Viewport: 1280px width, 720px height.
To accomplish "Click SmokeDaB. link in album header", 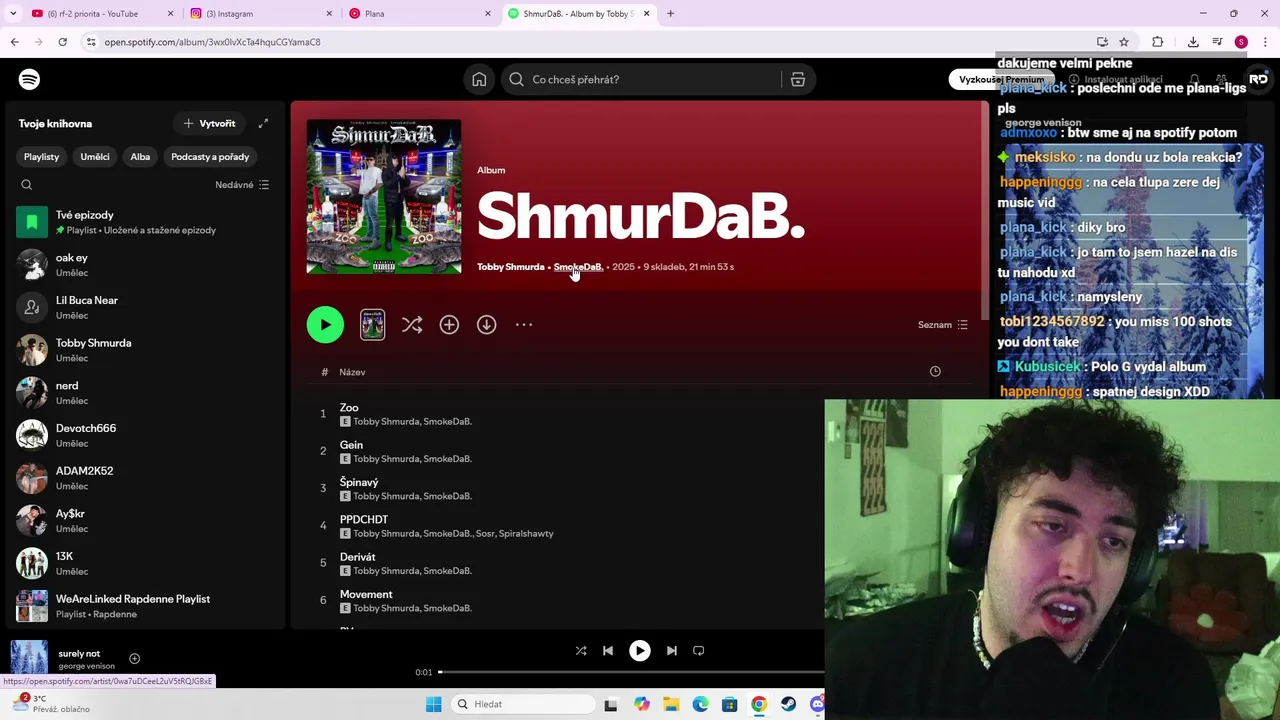I will click(x=578, y=267).
